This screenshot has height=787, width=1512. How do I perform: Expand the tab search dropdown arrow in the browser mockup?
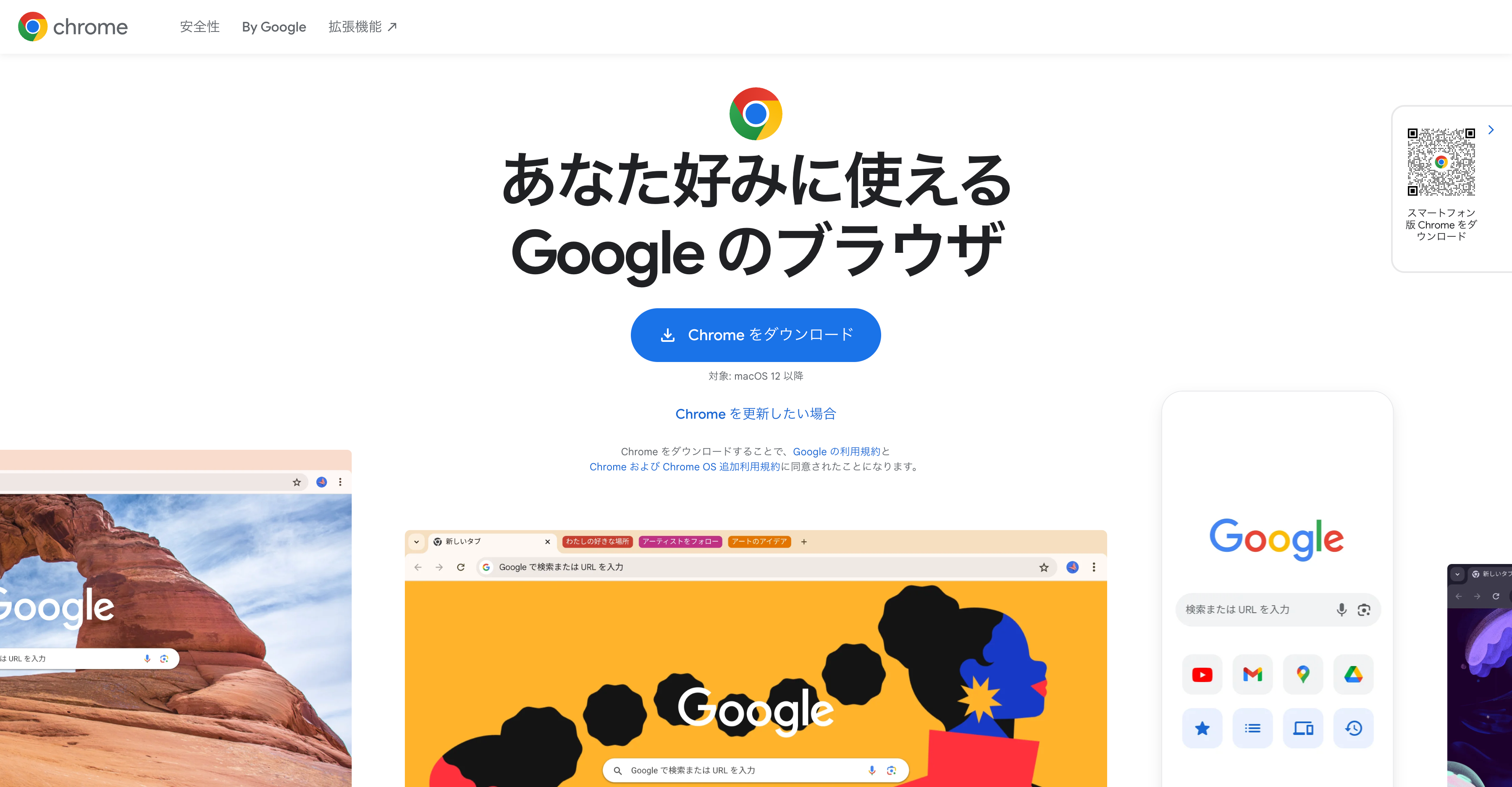coord(417,542)
